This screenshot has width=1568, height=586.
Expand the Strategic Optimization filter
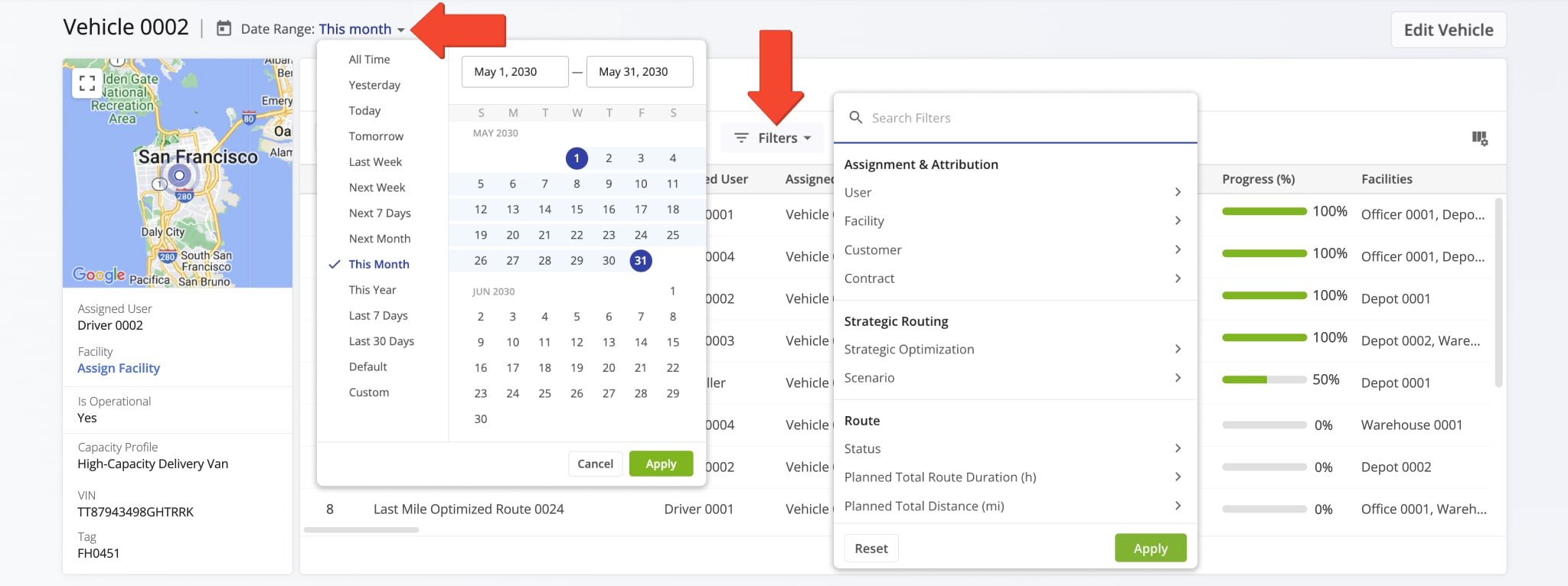1013,350
